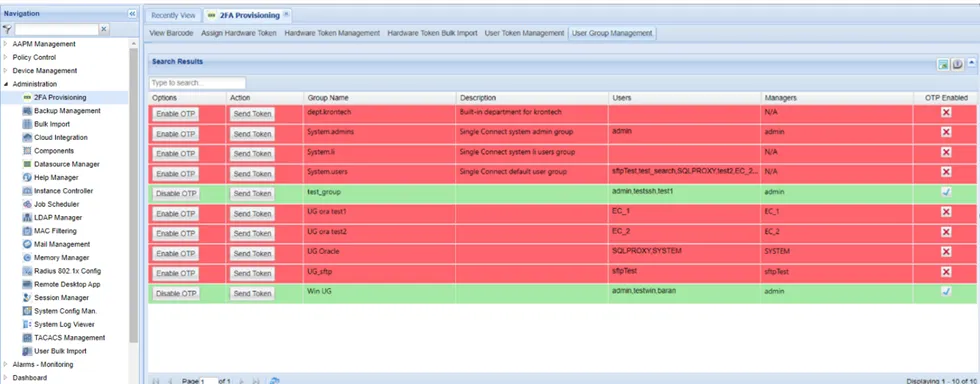Click Enable OTP for dept.krontech
980x384 pixels.
click(176, 114)
